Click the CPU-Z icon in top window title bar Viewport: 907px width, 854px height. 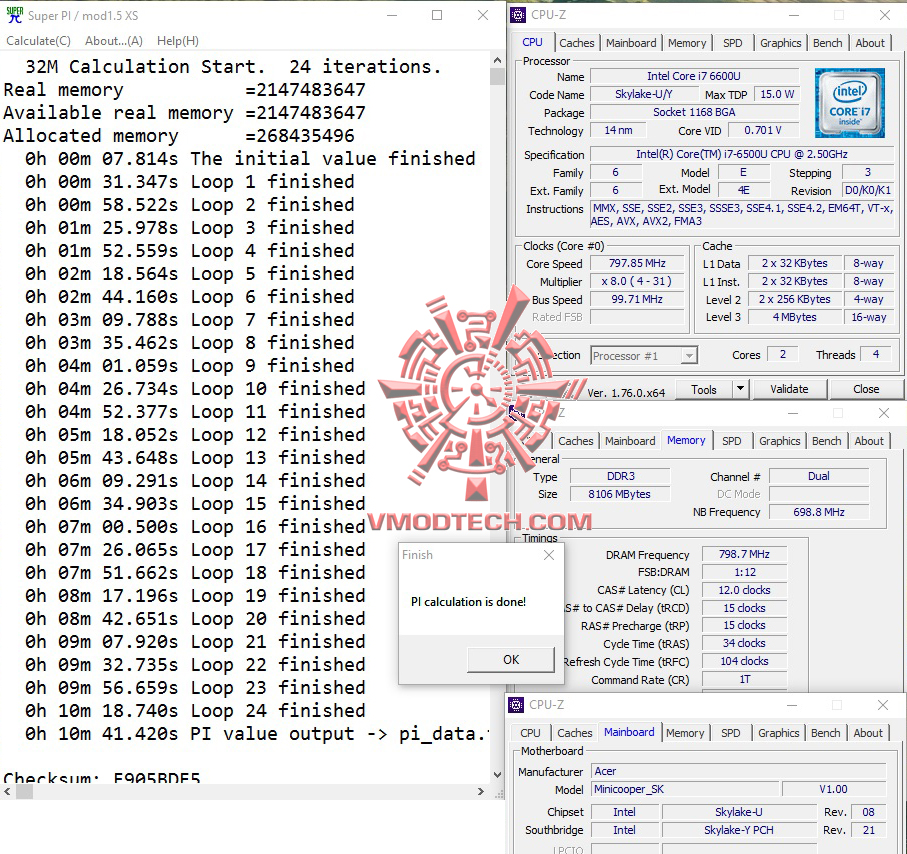pyautogui.click(x=518, y=15)
